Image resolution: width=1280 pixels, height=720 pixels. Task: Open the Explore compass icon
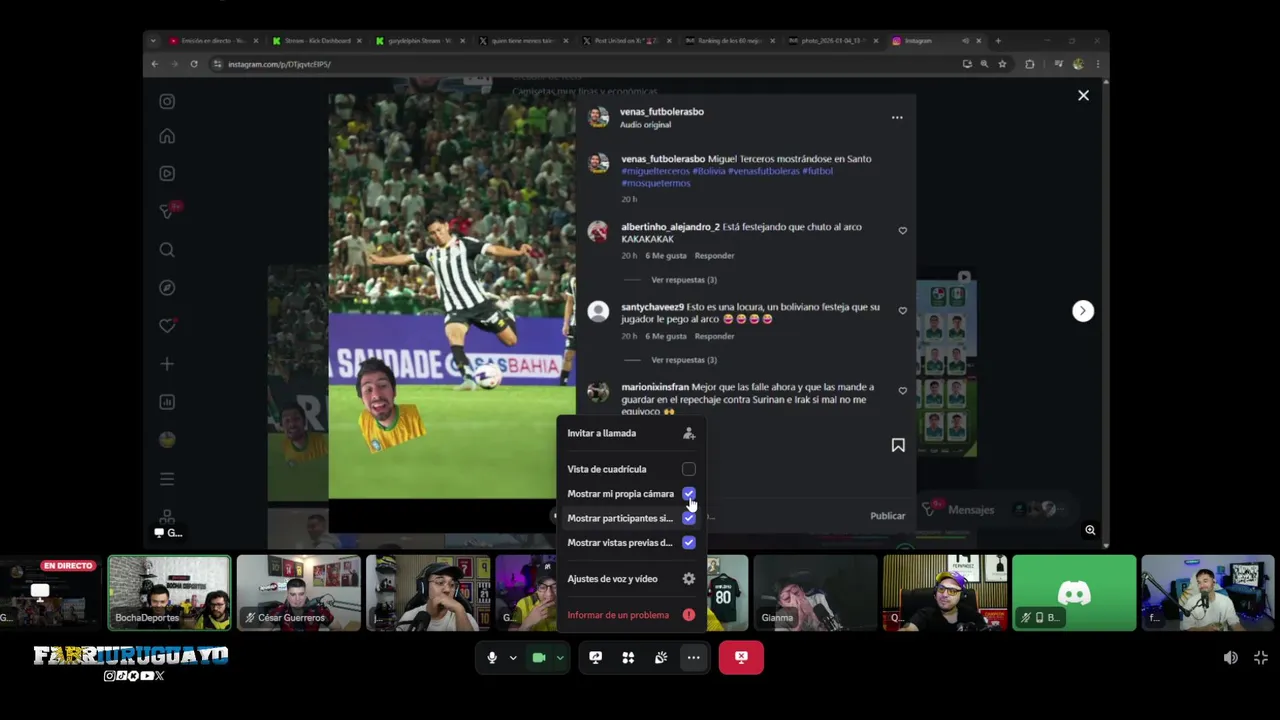pos(167,288)
